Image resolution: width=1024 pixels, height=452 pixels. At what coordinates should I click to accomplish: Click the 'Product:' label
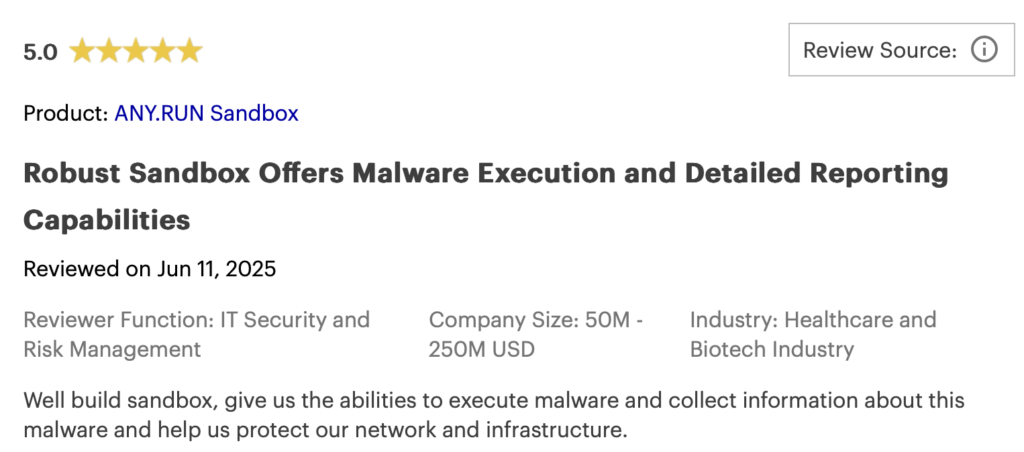click(x=65, y=113)
